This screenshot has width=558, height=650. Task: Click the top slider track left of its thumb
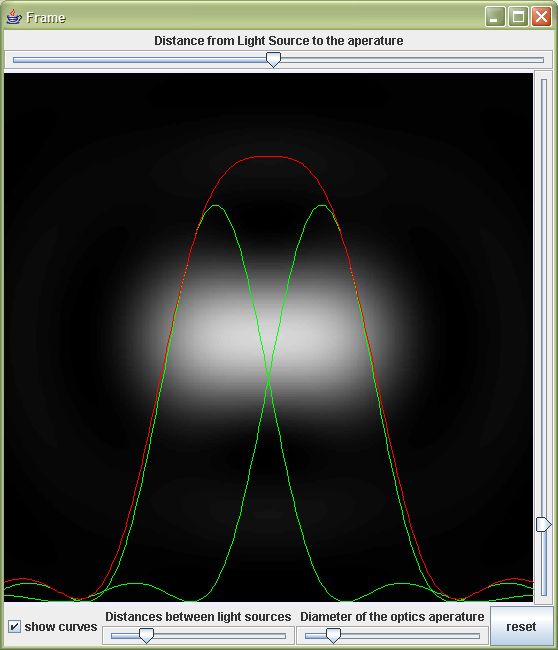tap(139, 60)
